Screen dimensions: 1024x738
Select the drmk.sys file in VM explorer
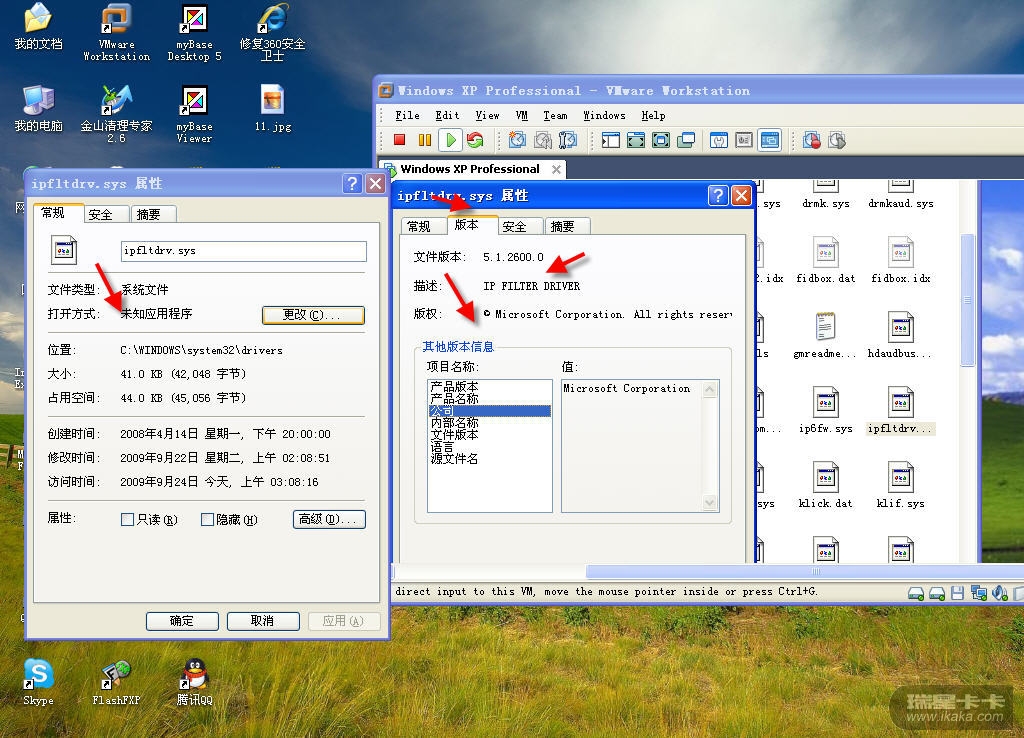click(x=825, y=194)
